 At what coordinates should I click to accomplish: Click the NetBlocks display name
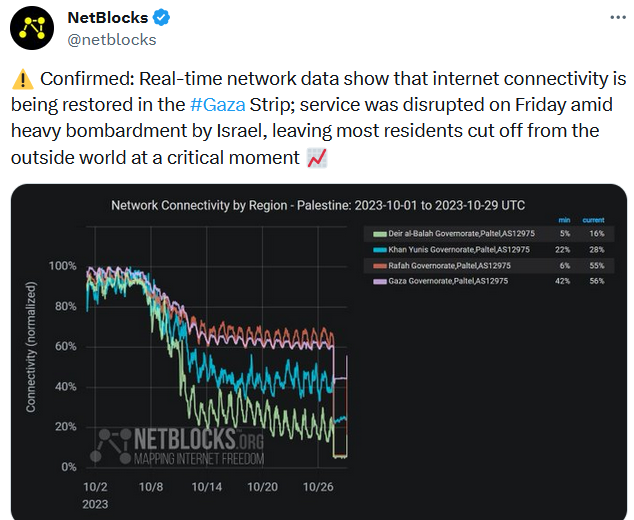coord(107,18)
